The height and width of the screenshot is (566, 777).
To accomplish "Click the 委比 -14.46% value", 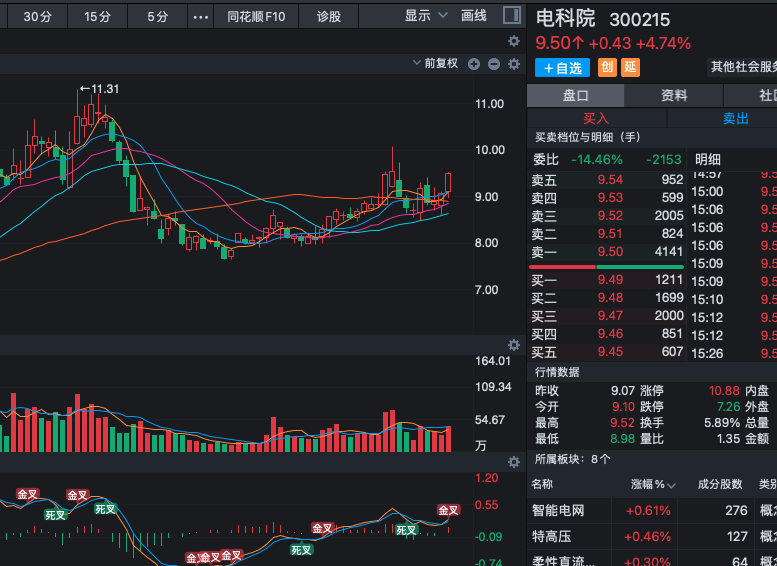I will pos(597,160).
